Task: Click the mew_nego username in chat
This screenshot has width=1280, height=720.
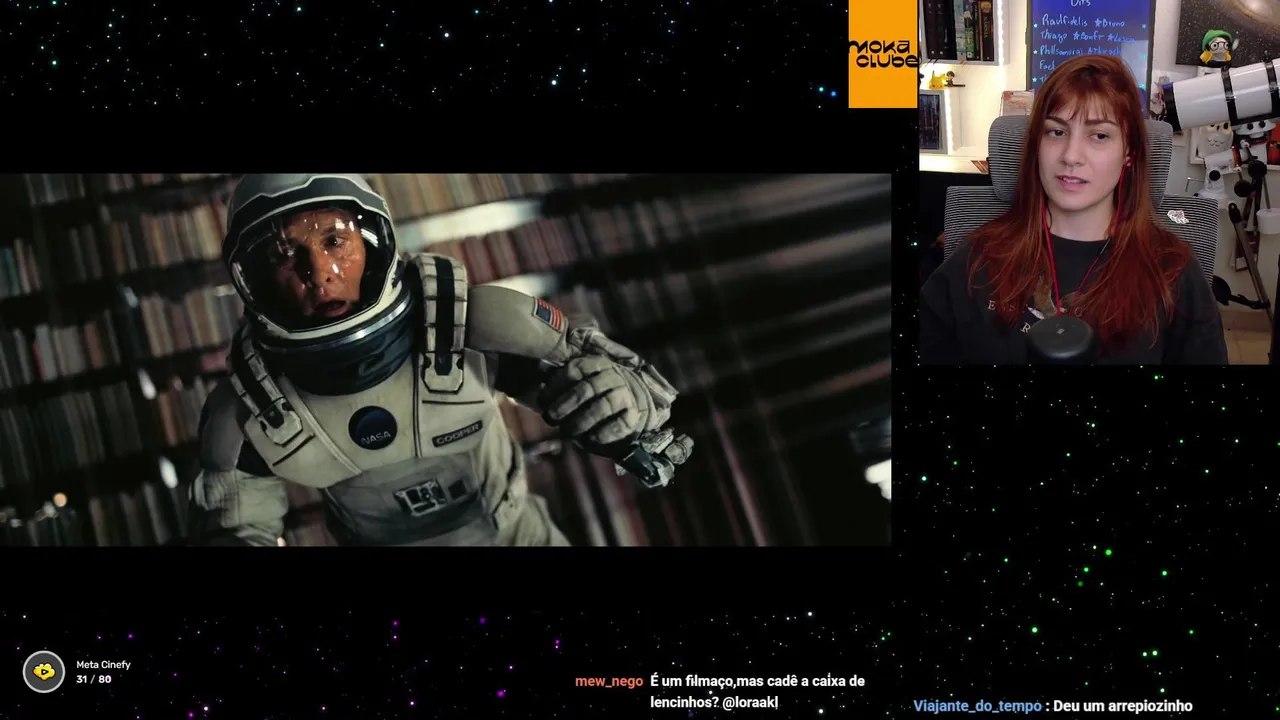Action: click(609, 681)
